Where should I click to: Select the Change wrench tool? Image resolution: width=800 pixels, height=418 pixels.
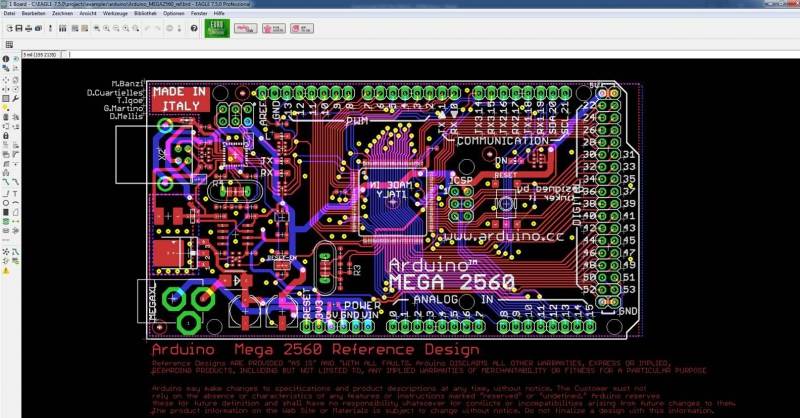pos(15,98)
